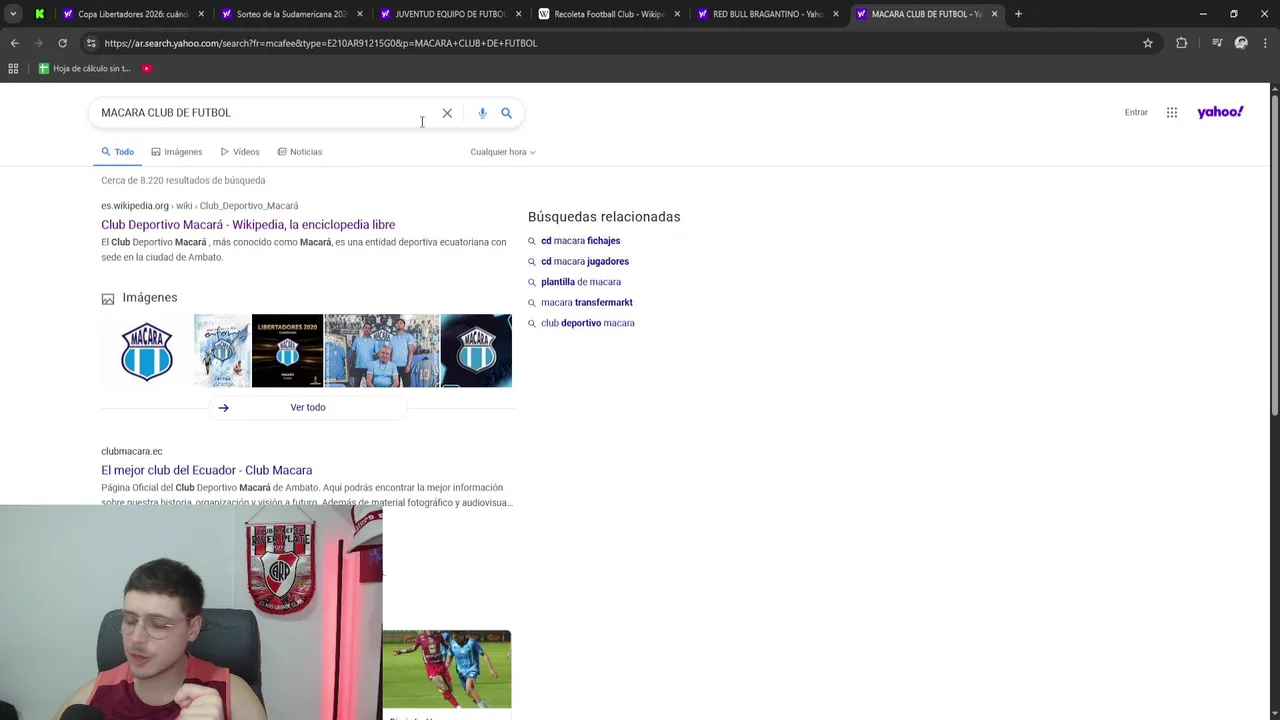Open the browser profile avatar
Image resolution: width=1280 pixels, height=720 pixels.
(x=1241, y=43)
